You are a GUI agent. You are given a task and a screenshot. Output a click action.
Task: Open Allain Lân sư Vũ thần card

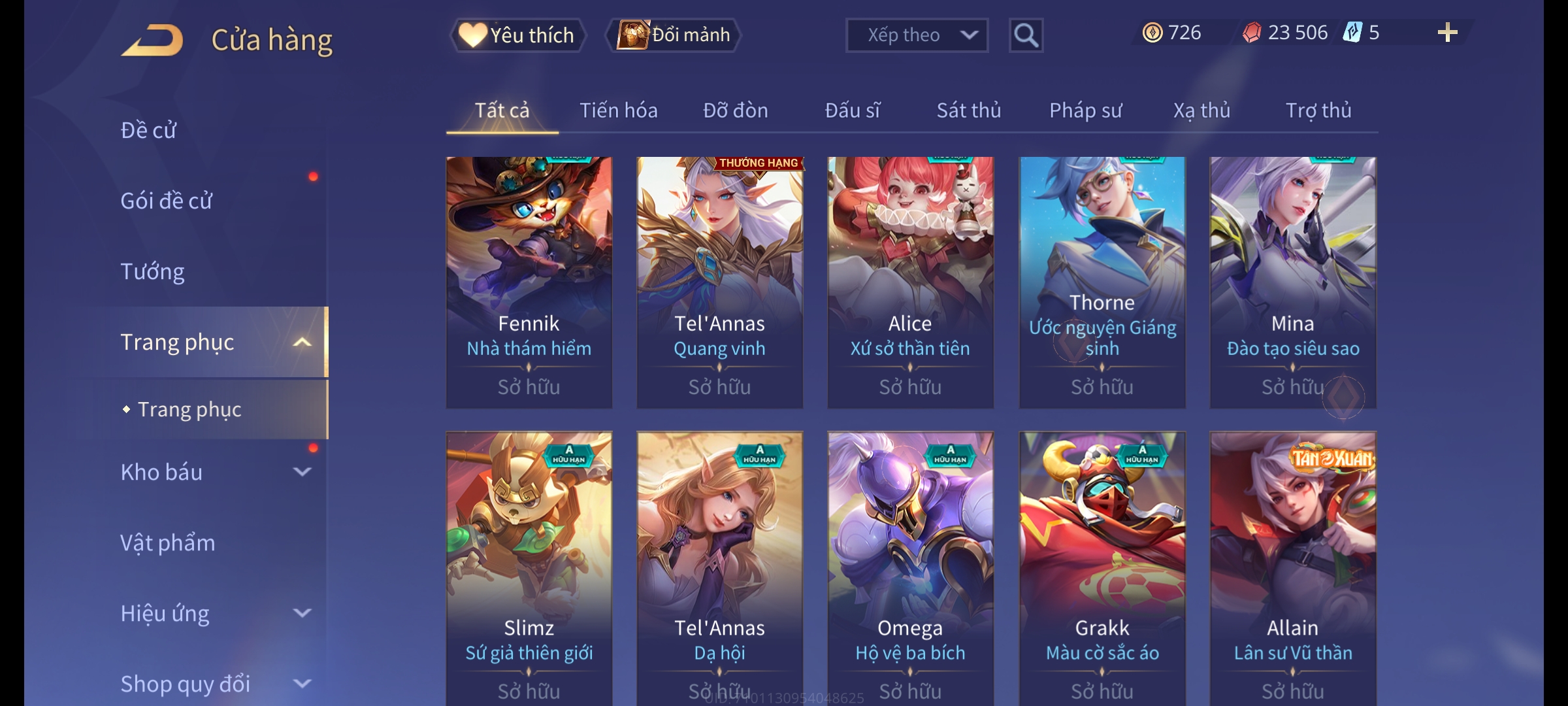pyautogui.click(x=1293, y=567)
